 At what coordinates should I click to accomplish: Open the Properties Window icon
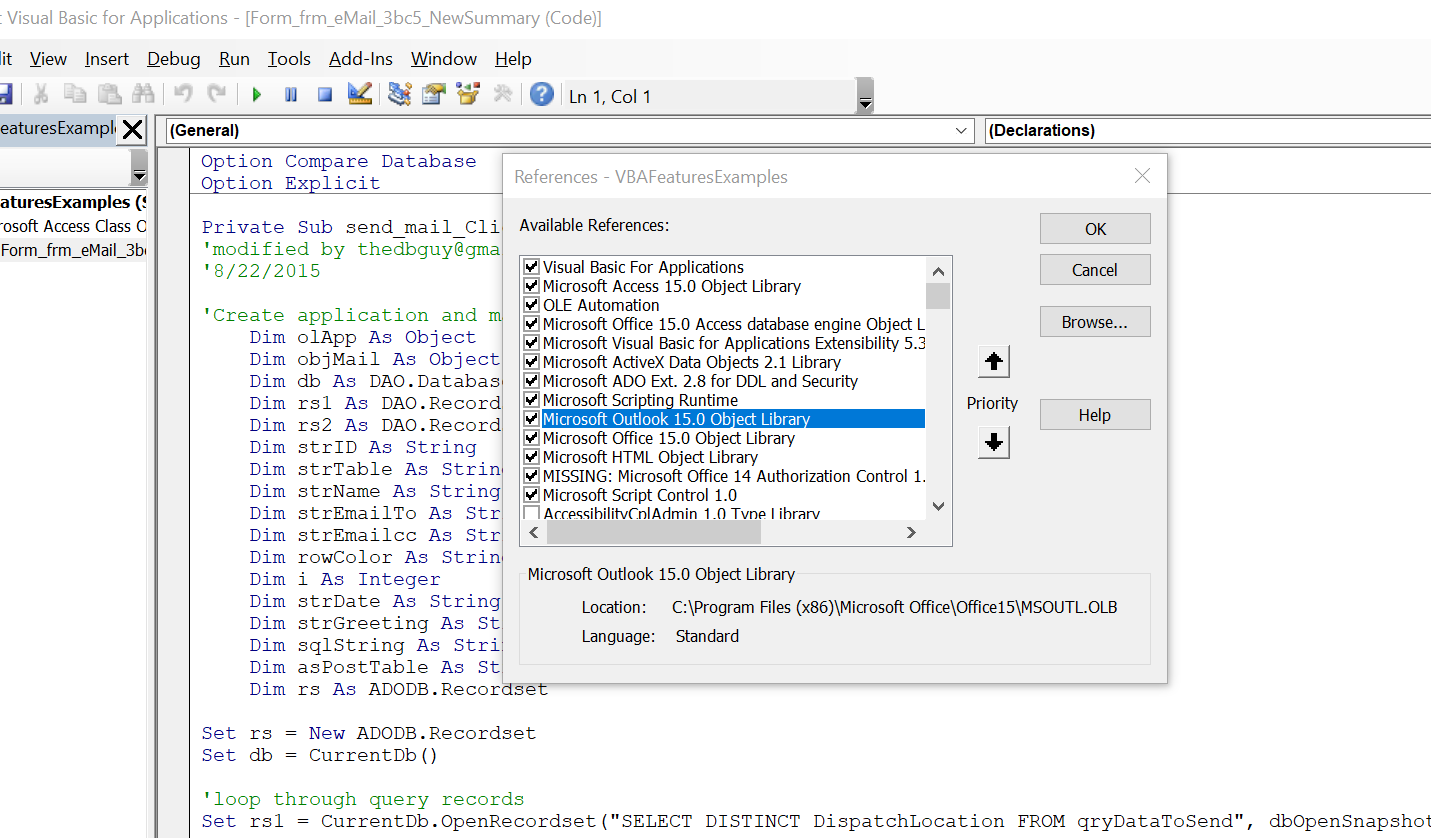click(434, 95)
